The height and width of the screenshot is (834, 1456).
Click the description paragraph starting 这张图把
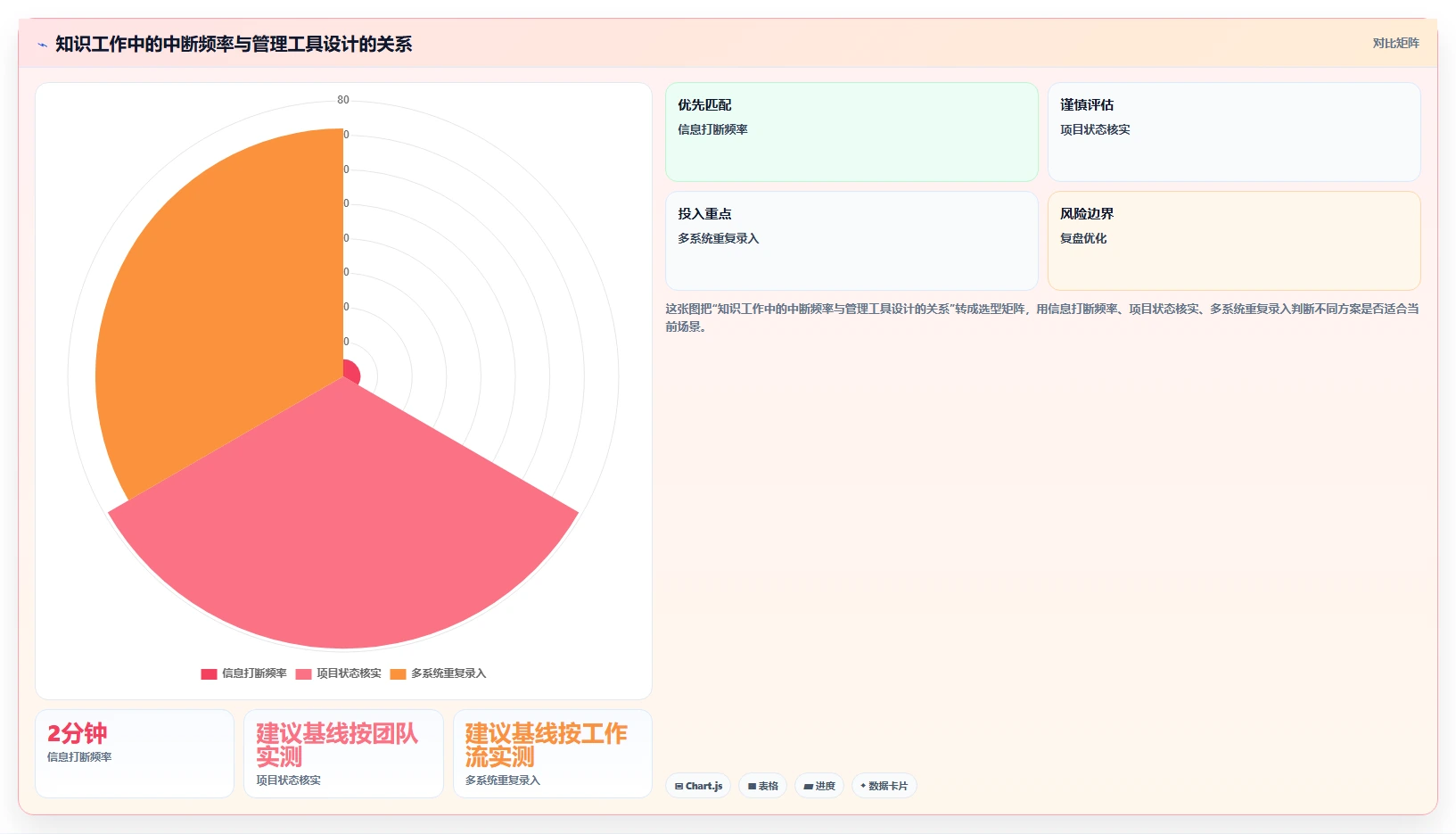pyautogui.click(x=1042, y=318)
